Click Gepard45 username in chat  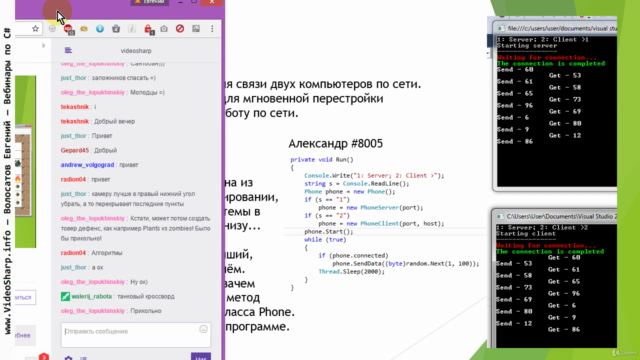pyautogui.click(x=75, y=150)
